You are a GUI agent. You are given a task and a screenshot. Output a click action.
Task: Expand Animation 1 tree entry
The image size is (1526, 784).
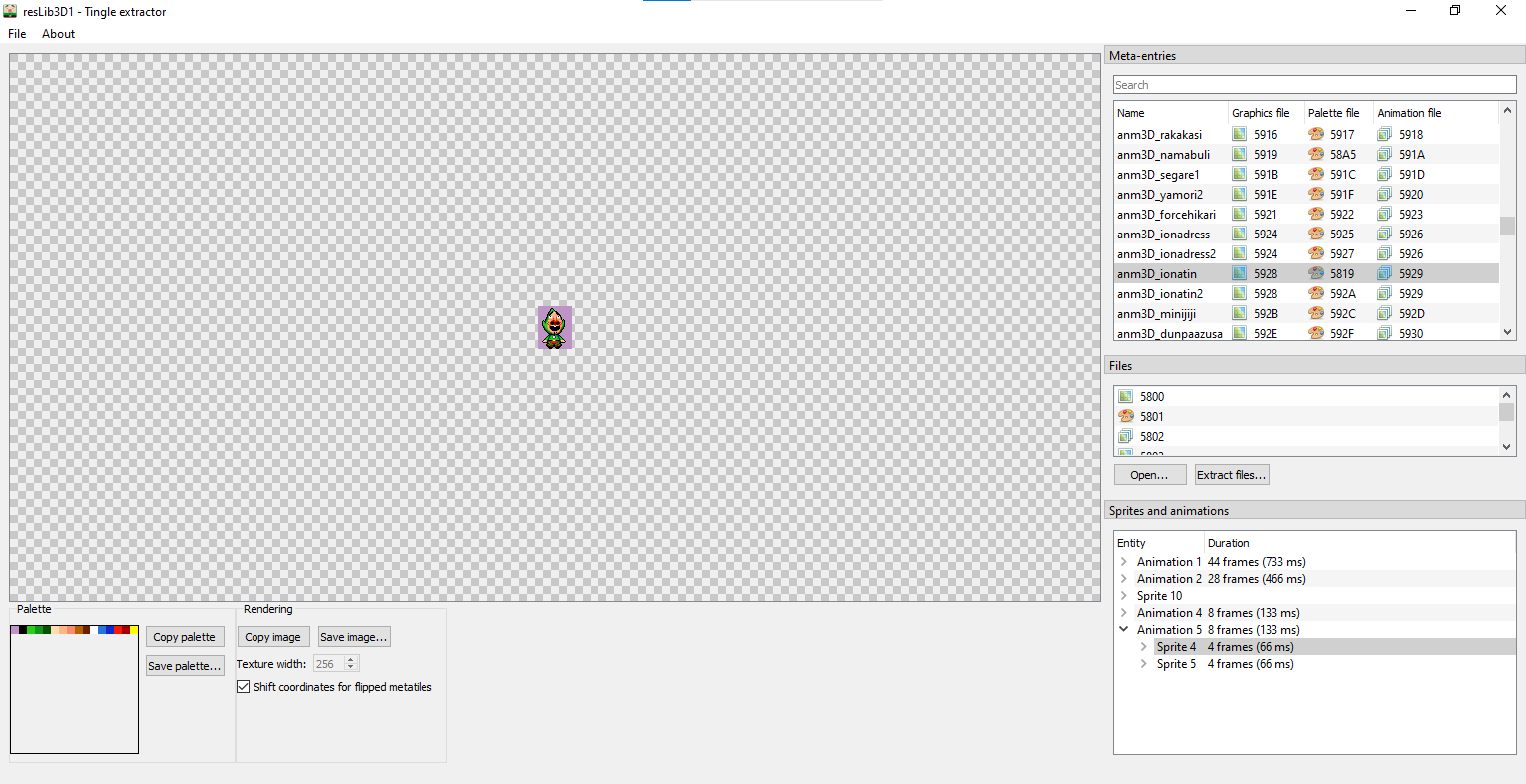[x=1124, y=562]
